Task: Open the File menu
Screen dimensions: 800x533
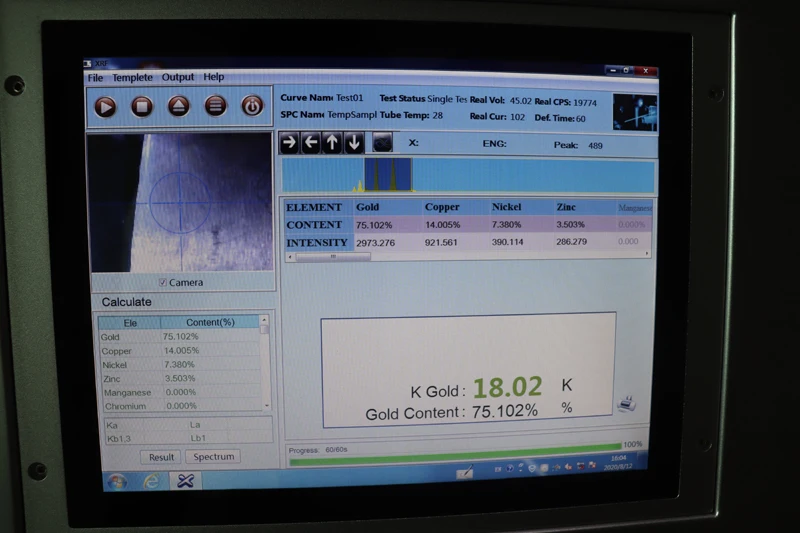Action: click(95, 77)
